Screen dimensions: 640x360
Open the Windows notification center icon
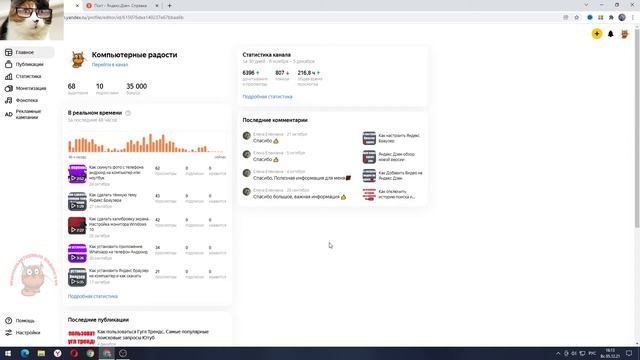click(x=629, y=353)
